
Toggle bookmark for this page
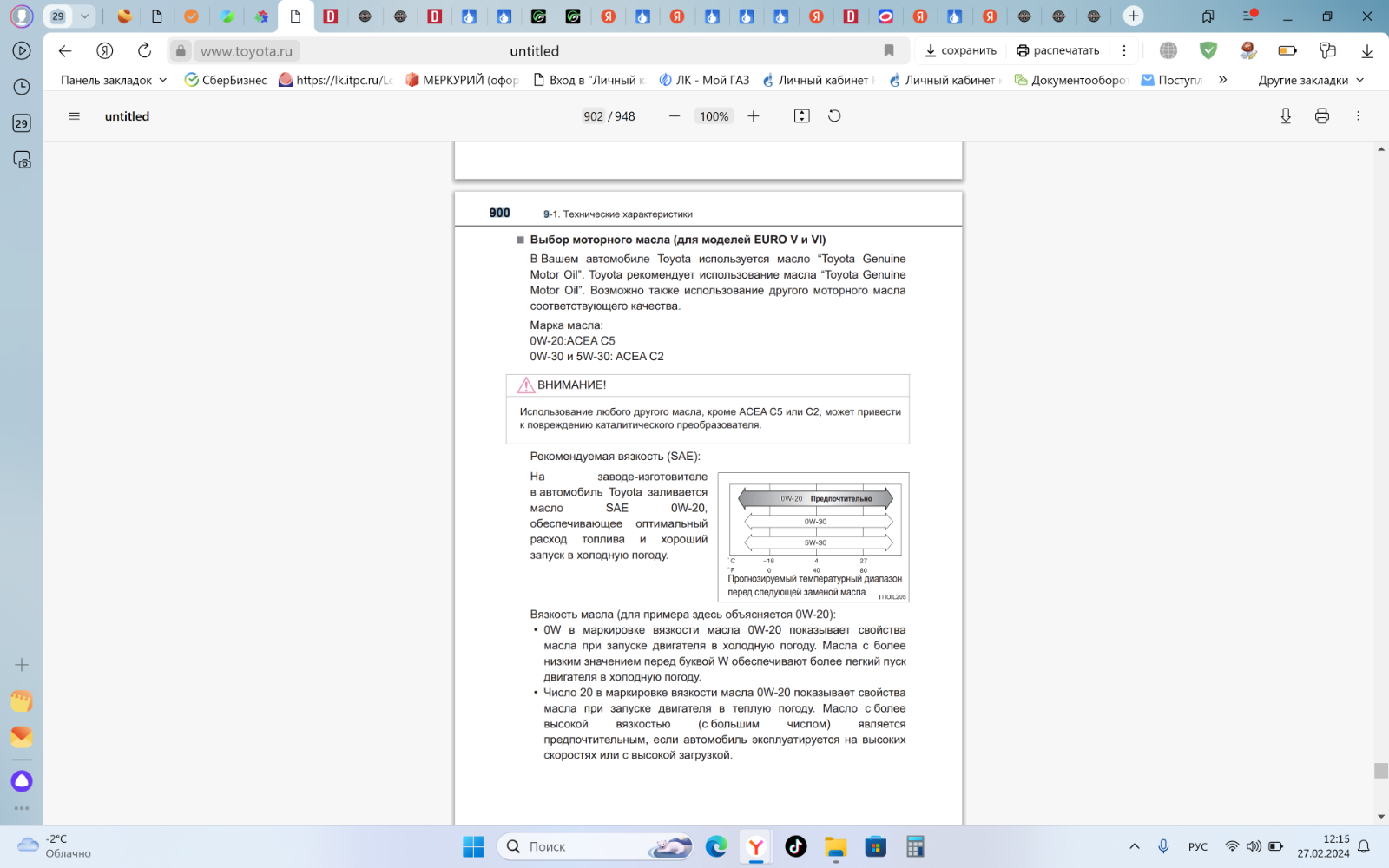(889, 50)
